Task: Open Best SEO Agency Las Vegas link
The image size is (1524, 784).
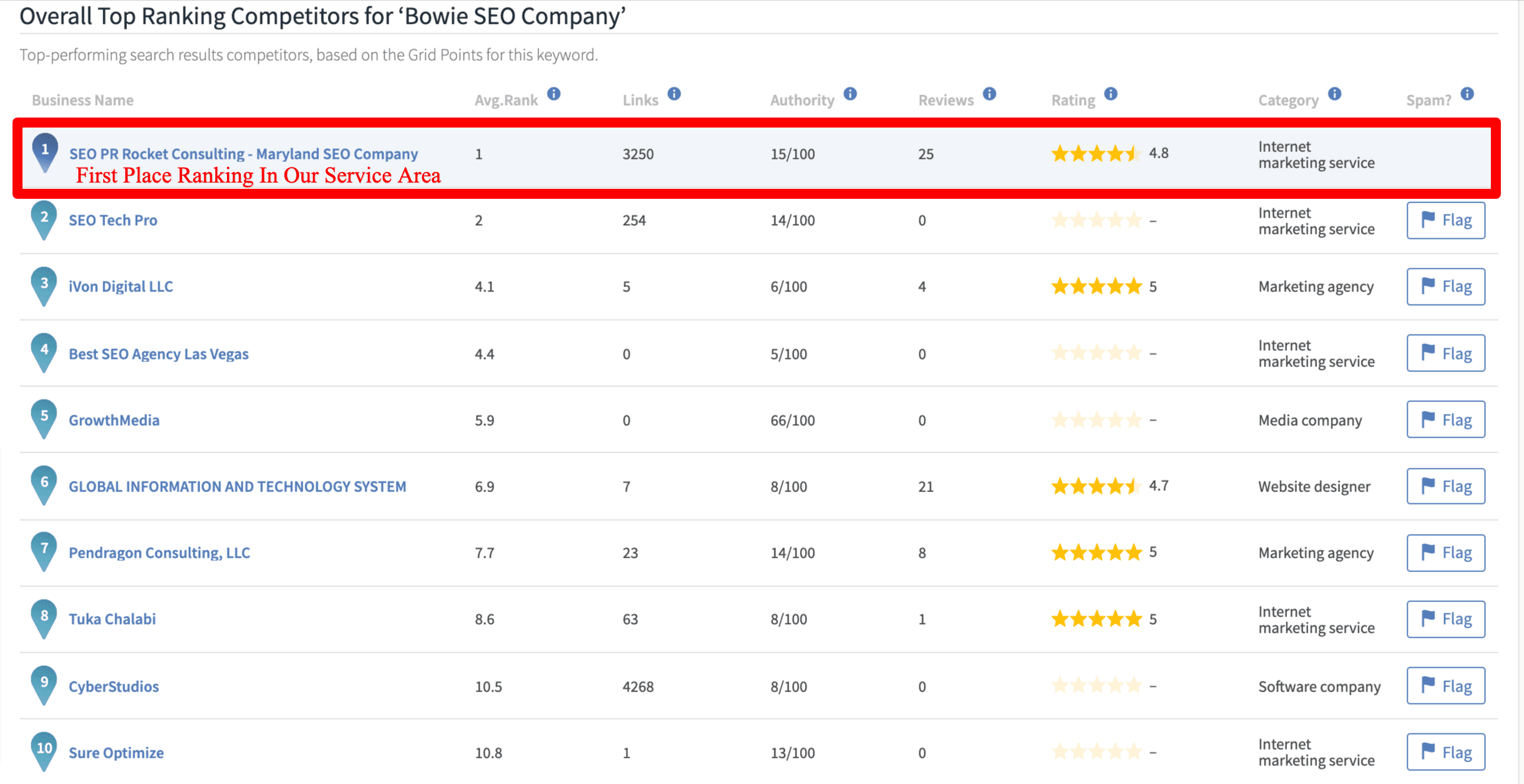Action: [x=158, y=354]
